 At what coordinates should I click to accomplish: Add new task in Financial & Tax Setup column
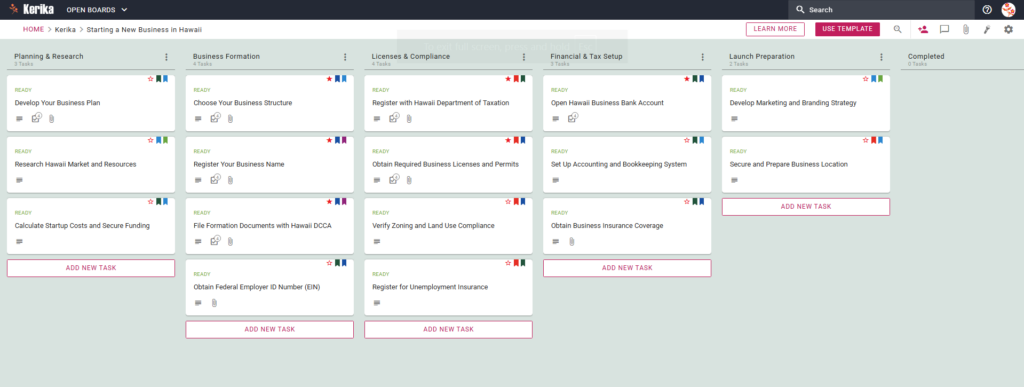point(627,268)
